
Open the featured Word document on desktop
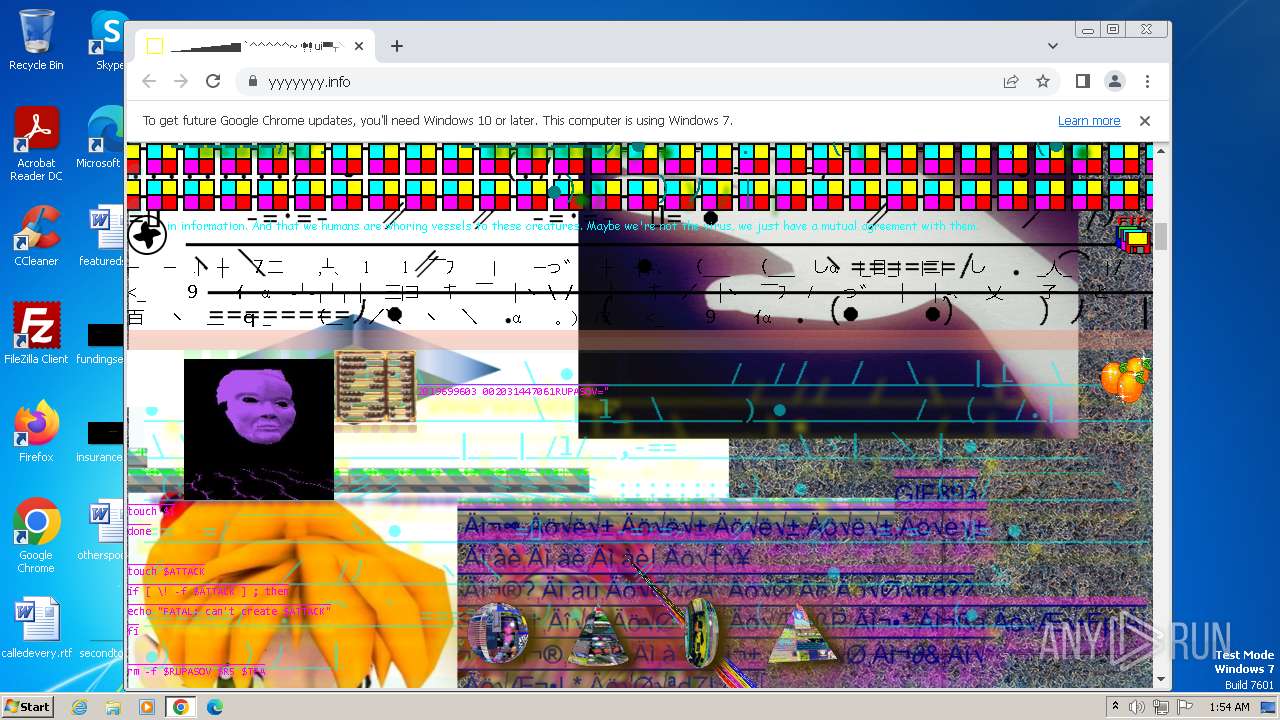[x=101, y=236]
